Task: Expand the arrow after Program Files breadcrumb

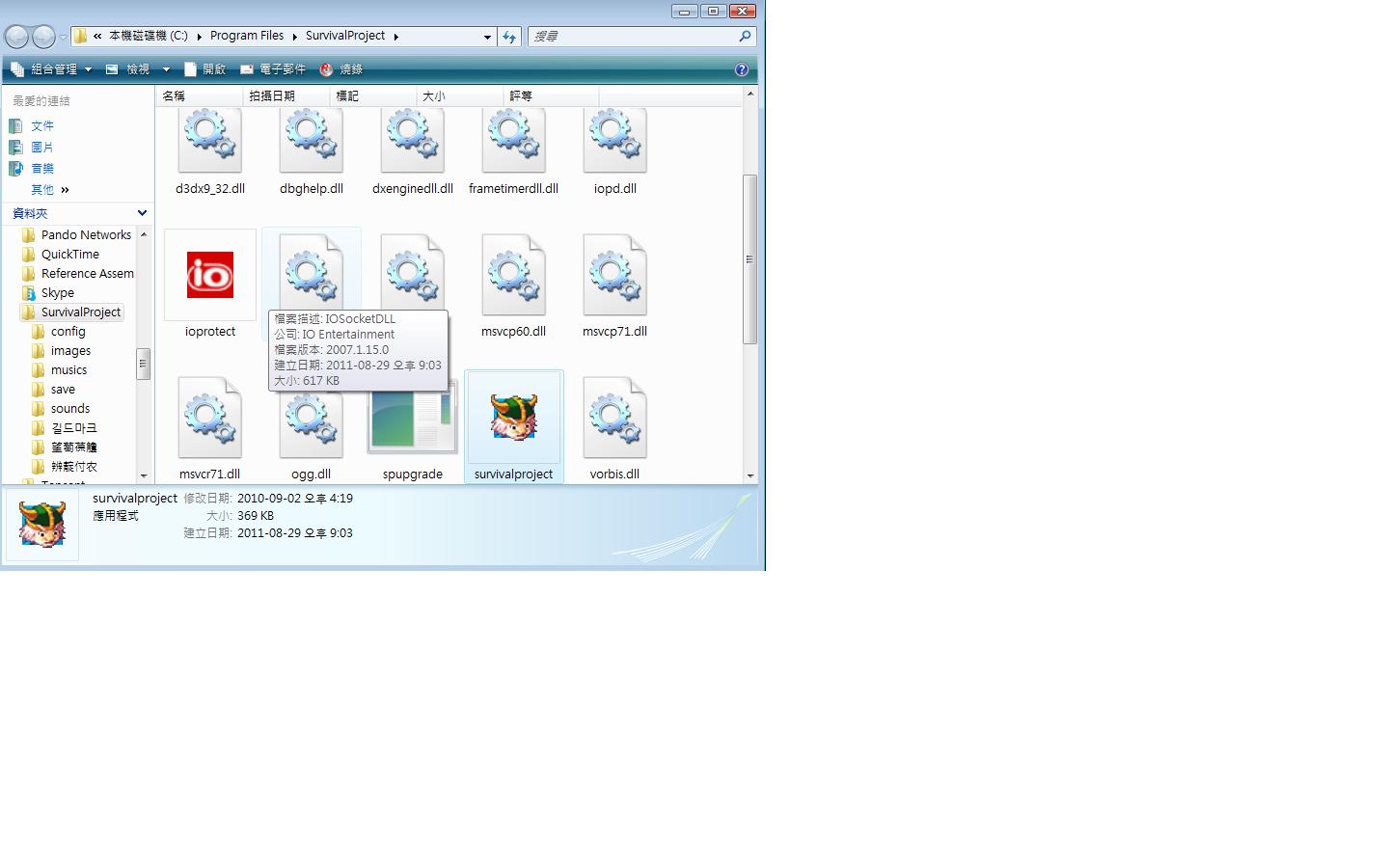Action: (295, 37)
